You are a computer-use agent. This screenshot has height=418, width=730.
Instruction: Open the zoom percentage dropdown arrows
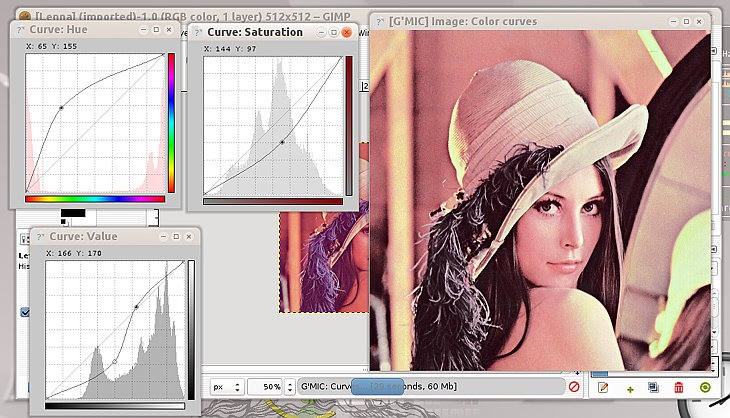coord(290,387)
